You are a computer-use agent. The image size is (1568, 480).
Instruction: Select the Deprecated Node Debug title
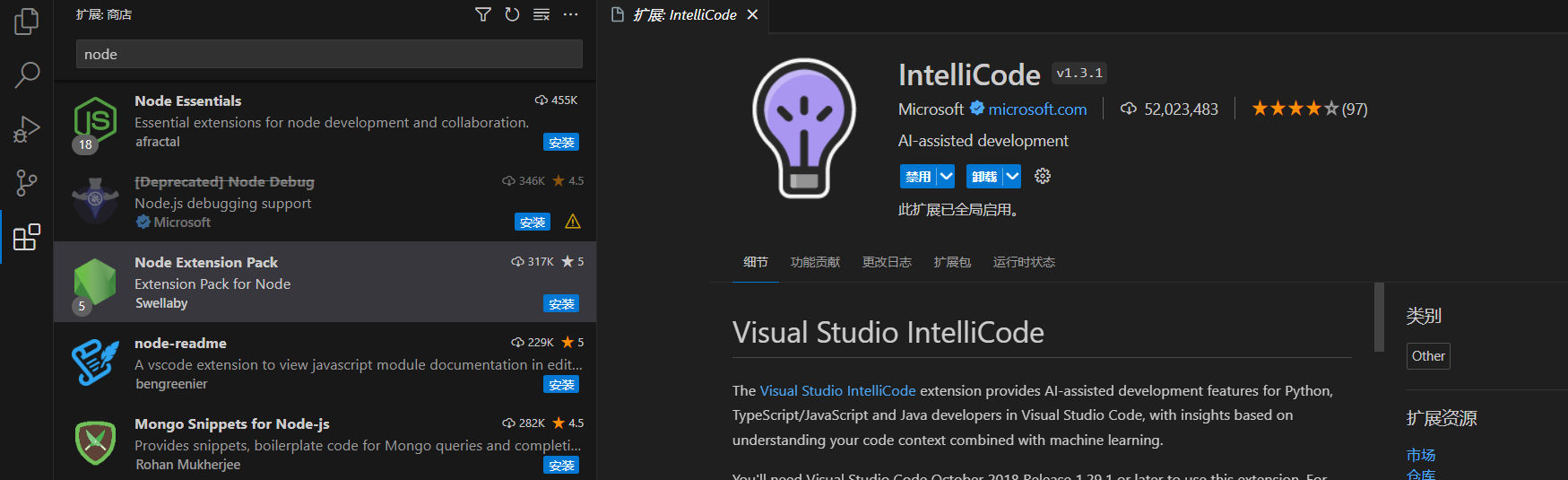click(x=224, y=181)
